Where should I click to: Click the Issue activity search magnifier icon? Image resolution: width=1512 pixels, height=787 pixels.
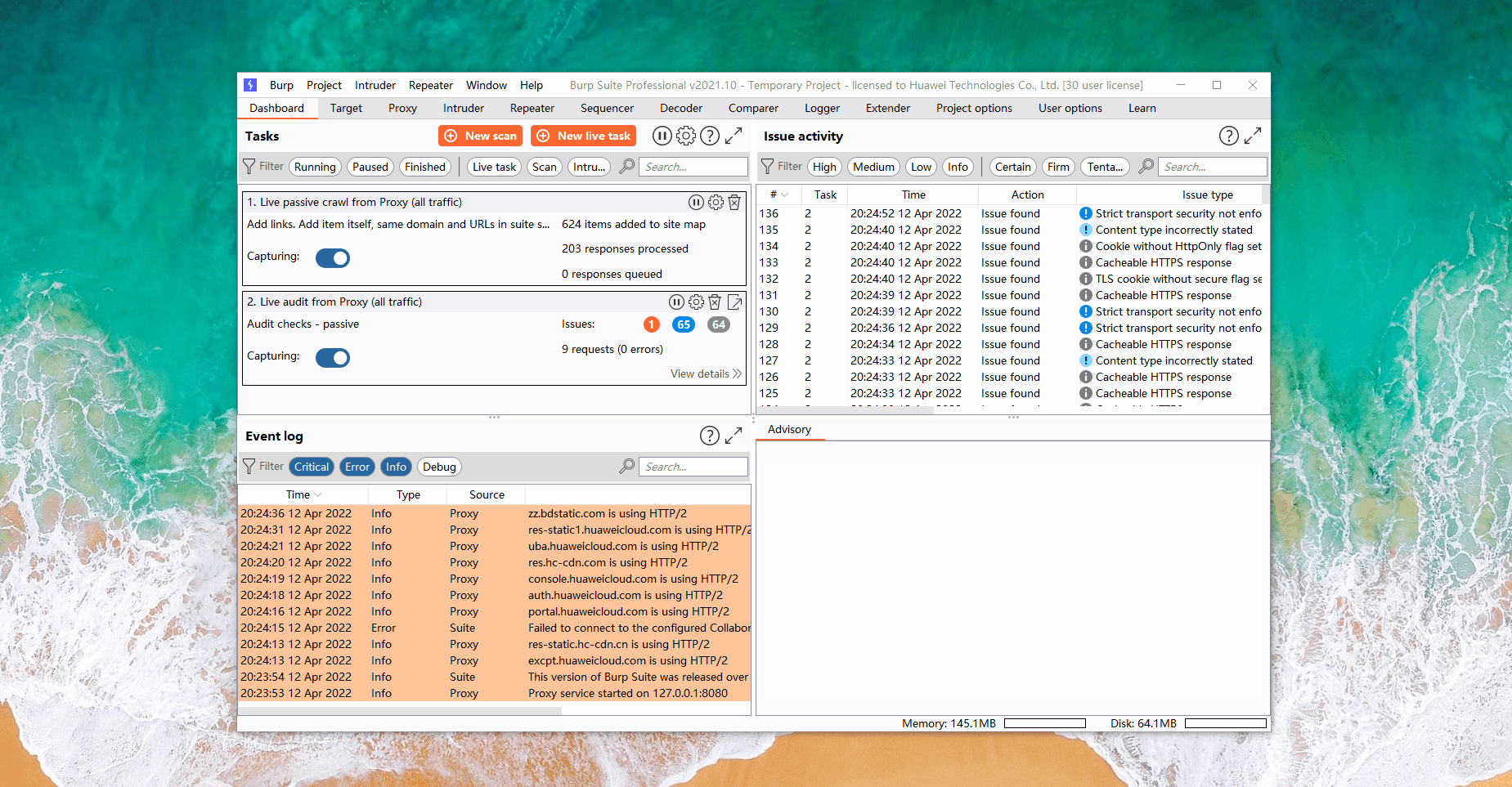(1146, 167)
